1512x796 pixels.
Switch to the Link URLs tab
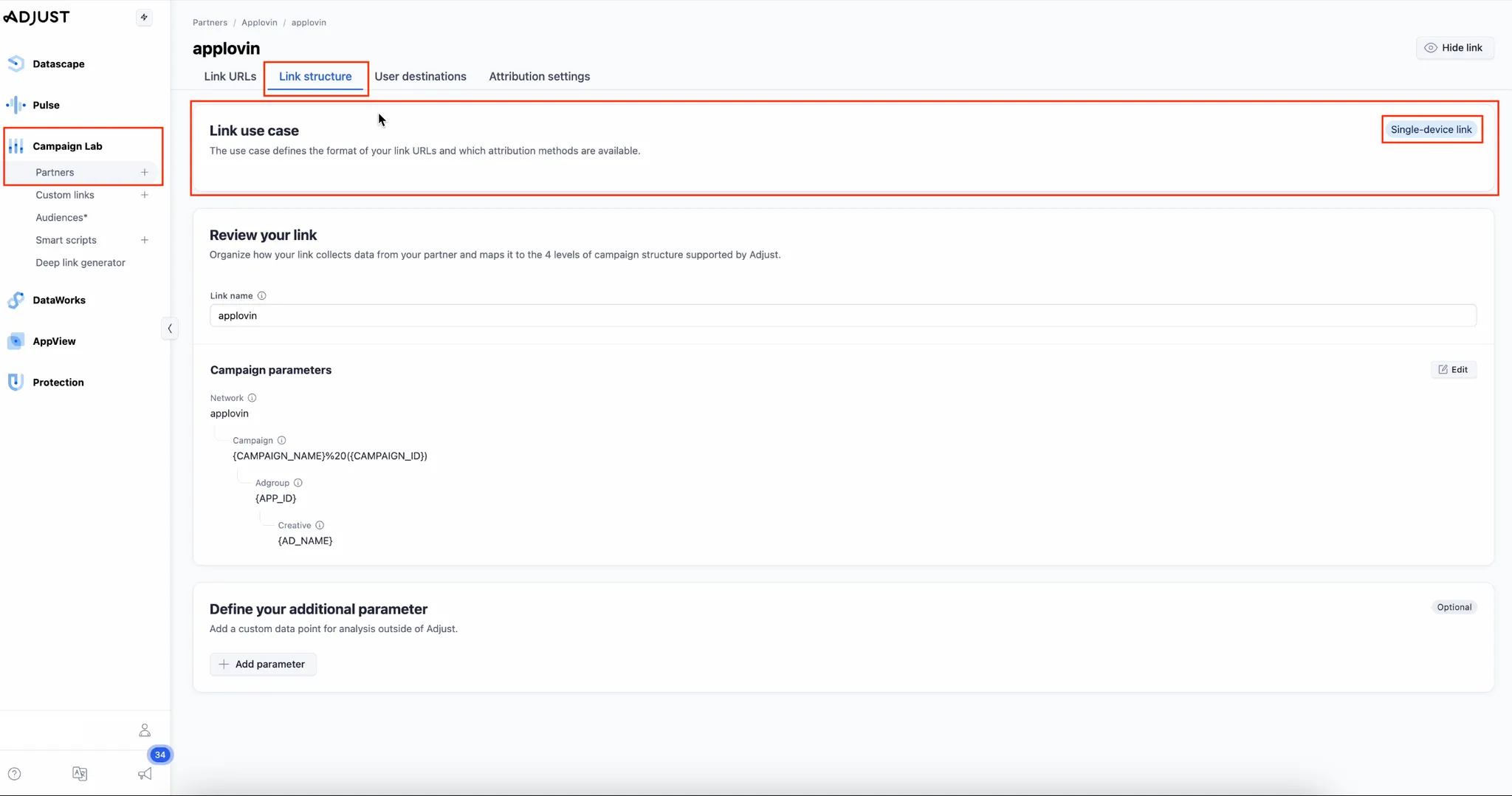click(230, 76)
